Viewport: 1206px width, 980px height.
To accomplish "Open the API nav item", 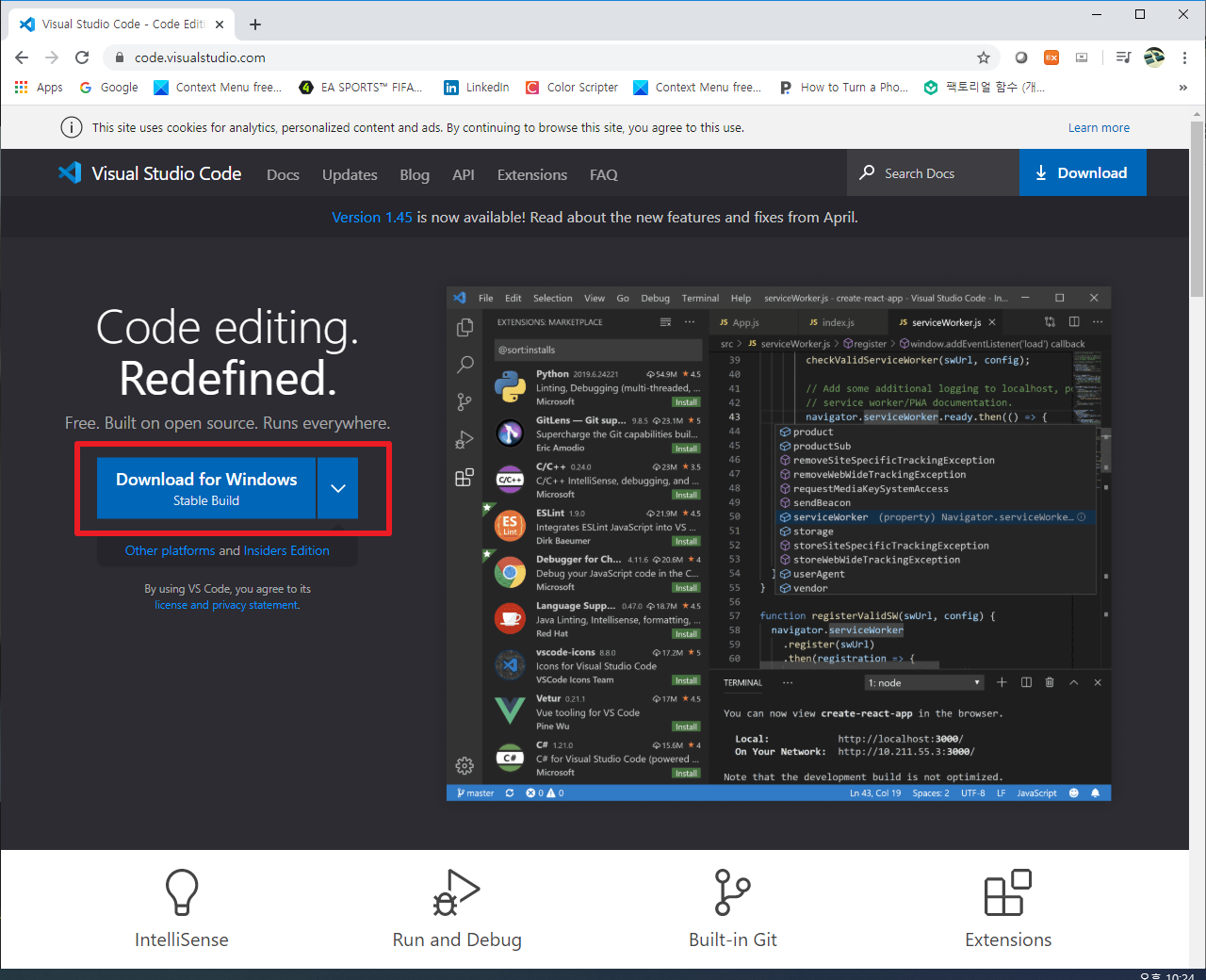I will click(464, 174).
